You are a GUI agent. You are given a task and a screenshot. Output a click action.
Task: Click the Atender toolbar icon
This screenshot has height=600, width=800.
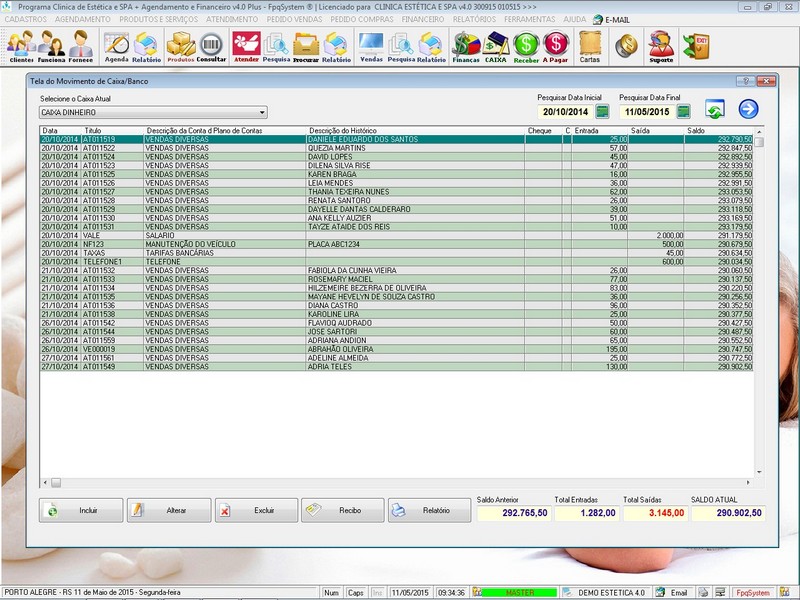(x=246, y=47)
